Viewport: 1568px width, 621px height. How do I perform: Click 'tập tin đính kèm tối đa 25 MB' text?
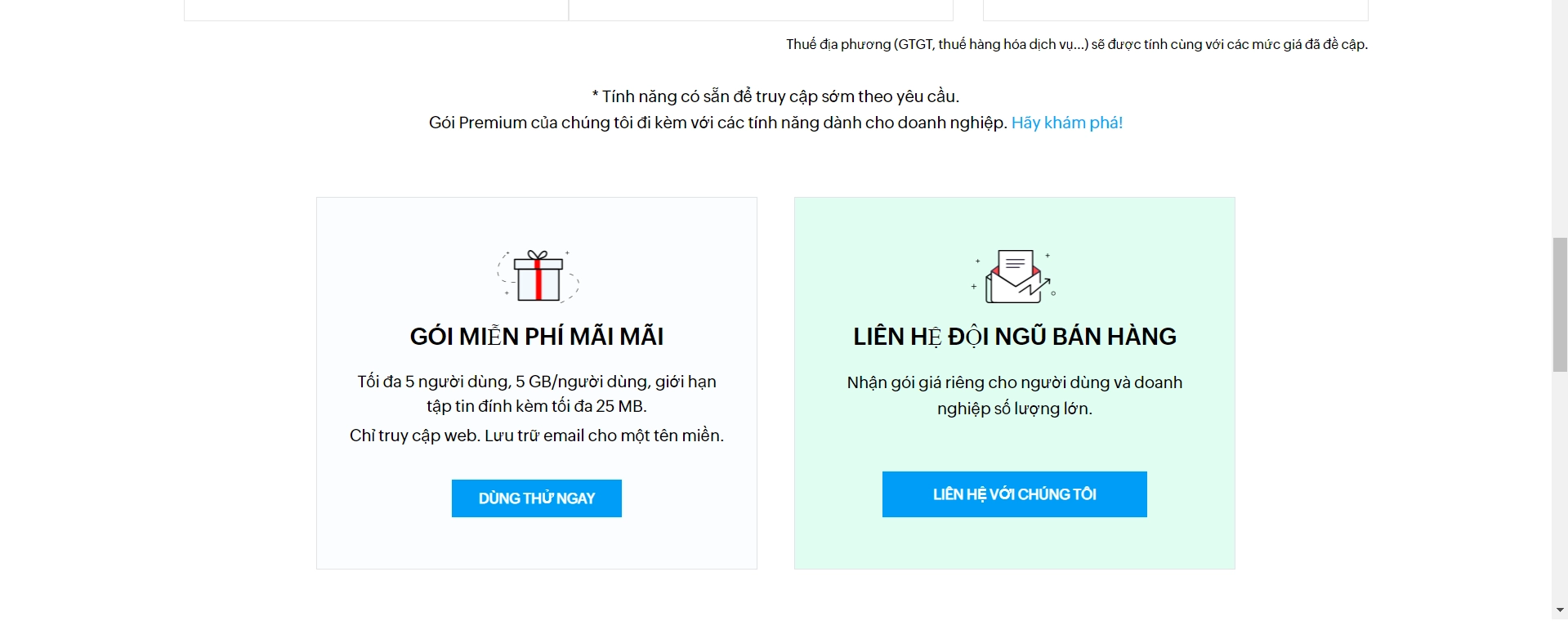[537, 406]
